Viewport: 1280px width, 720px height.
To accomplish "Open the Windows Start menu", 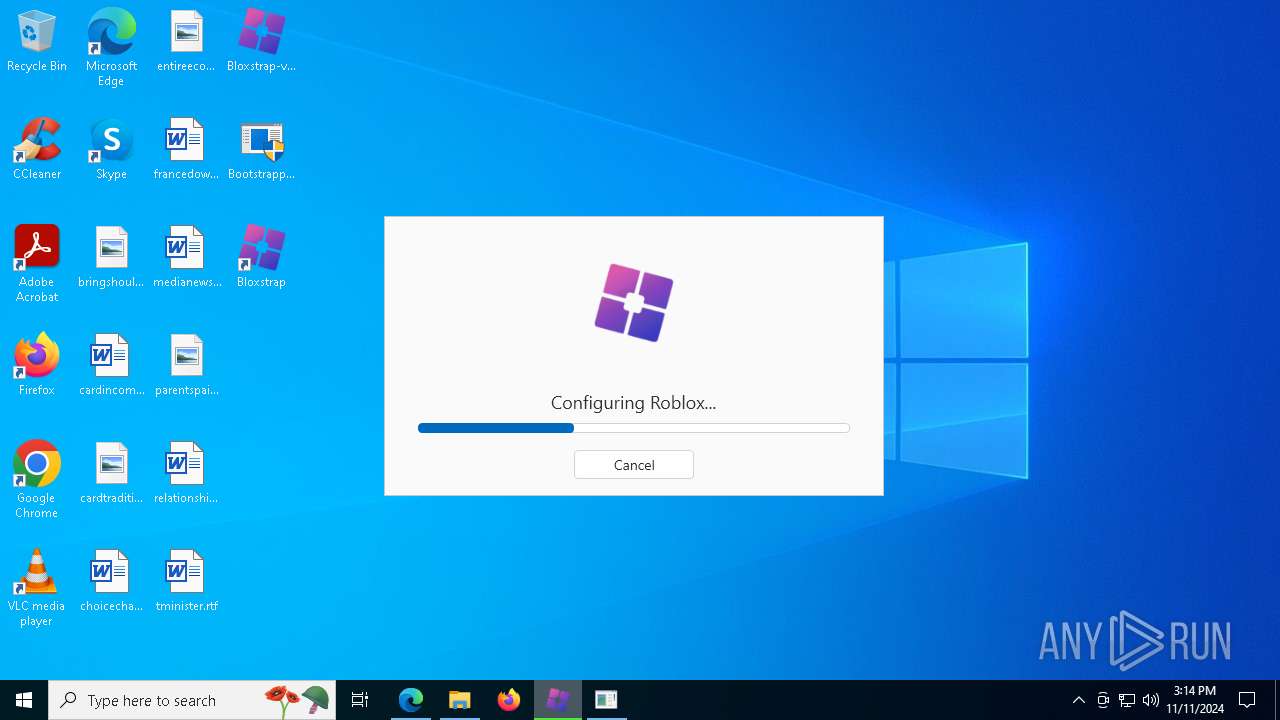I will click(24, 700).
